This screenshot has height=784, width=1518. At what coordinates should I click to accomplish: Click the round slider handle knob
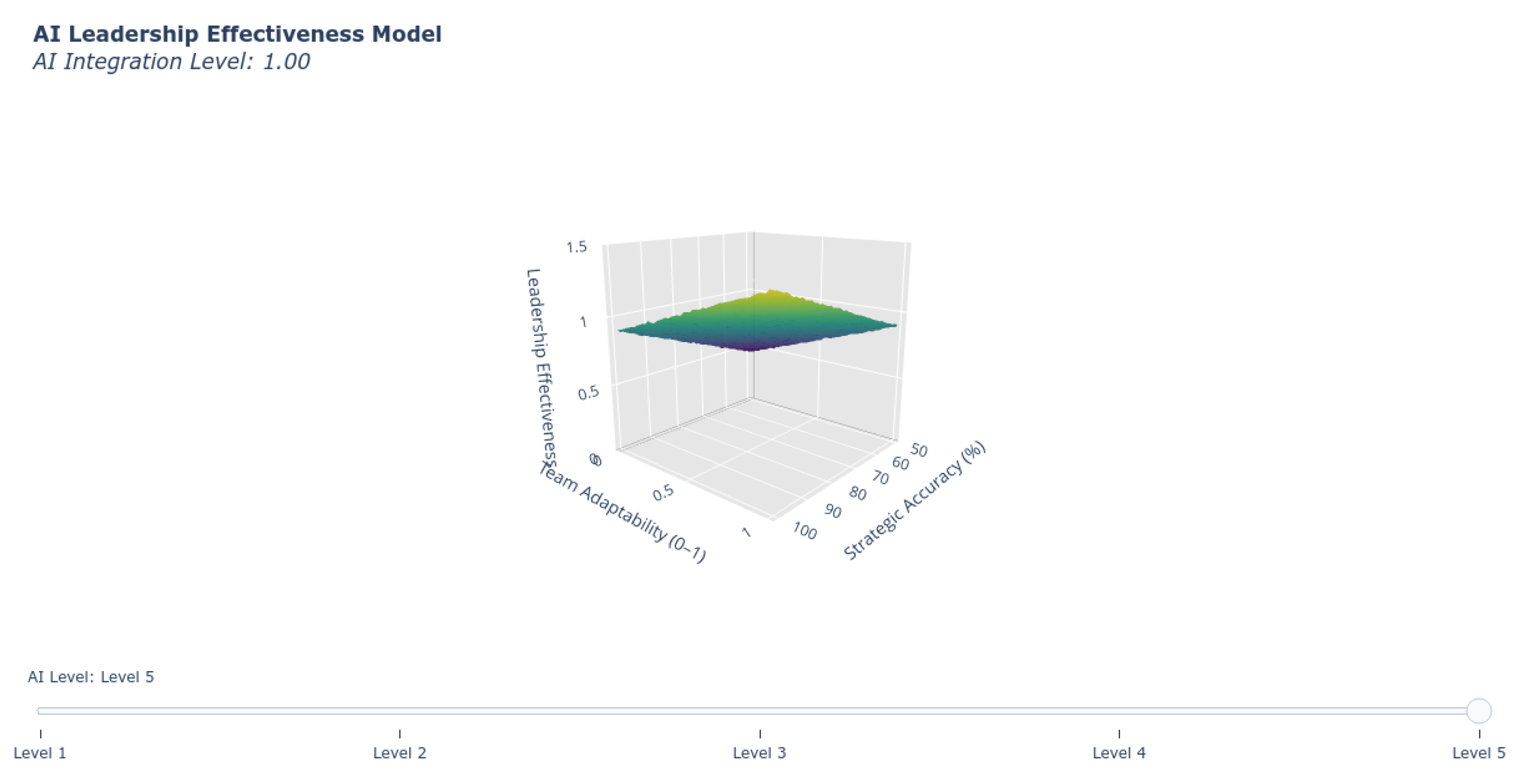click(1478, 710)
